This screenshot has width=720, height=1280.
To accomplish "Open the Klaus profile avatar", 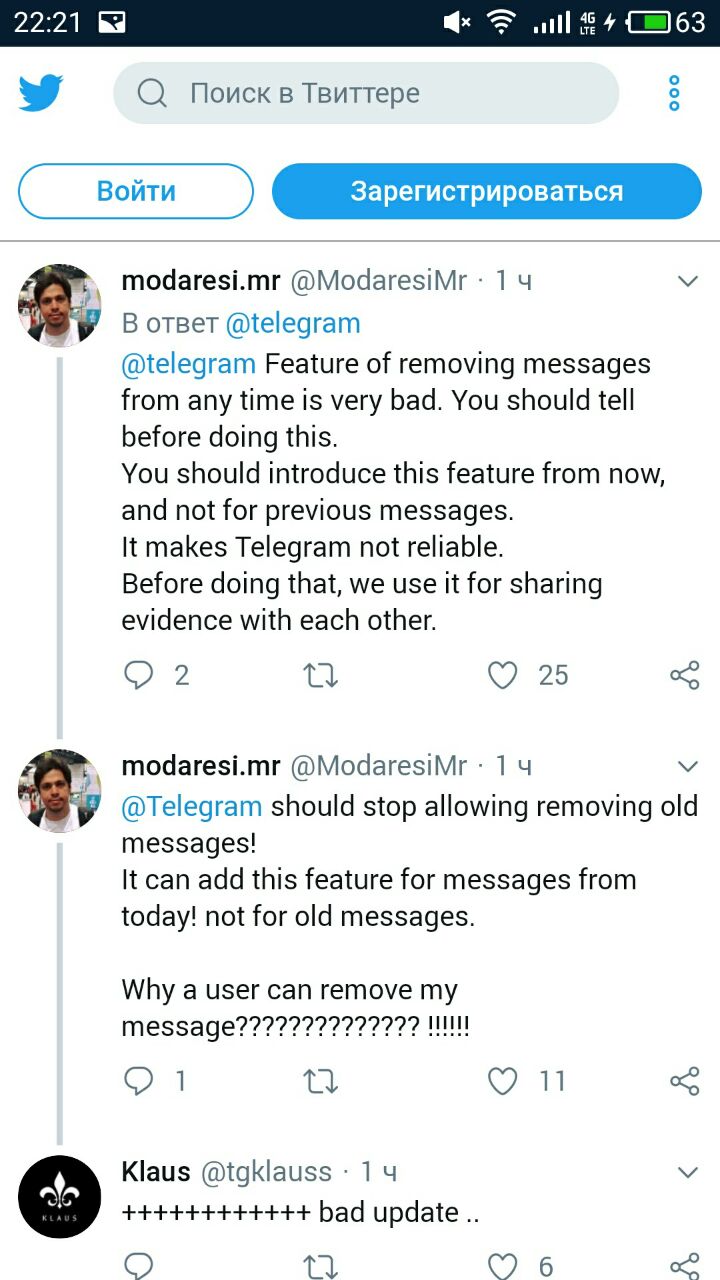I will tap(60, 1197).
